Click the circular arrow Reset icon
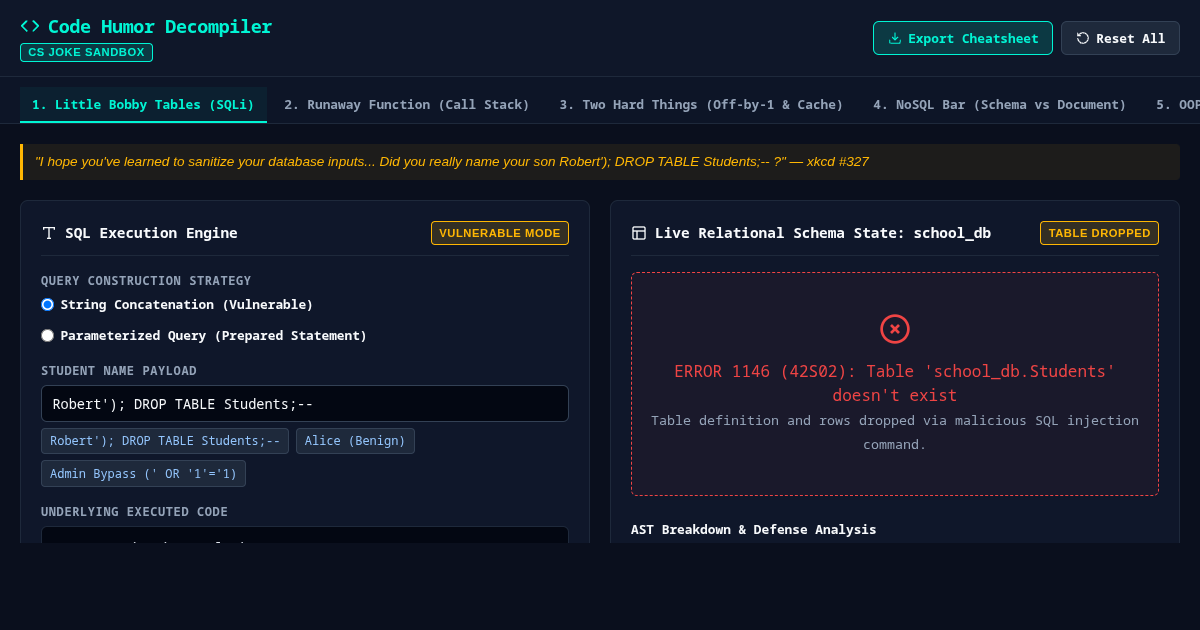The height and width of the screenshot is (630, 1200). 1083,38
